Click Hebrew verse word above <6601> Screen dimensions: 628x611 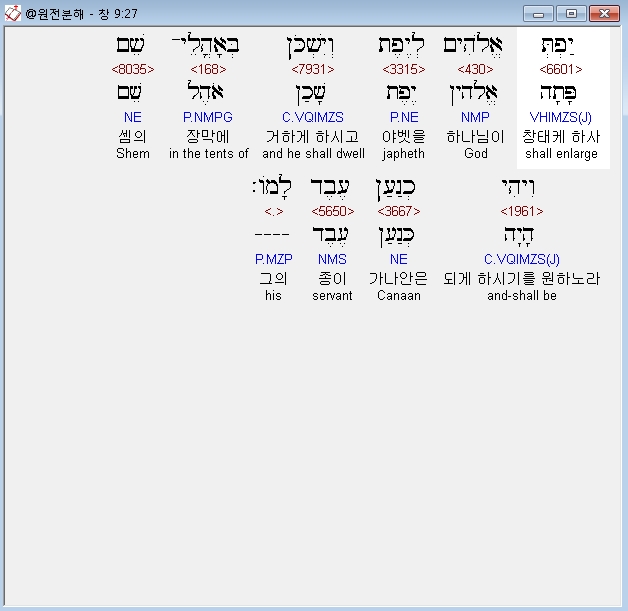(x=557, y=45)
